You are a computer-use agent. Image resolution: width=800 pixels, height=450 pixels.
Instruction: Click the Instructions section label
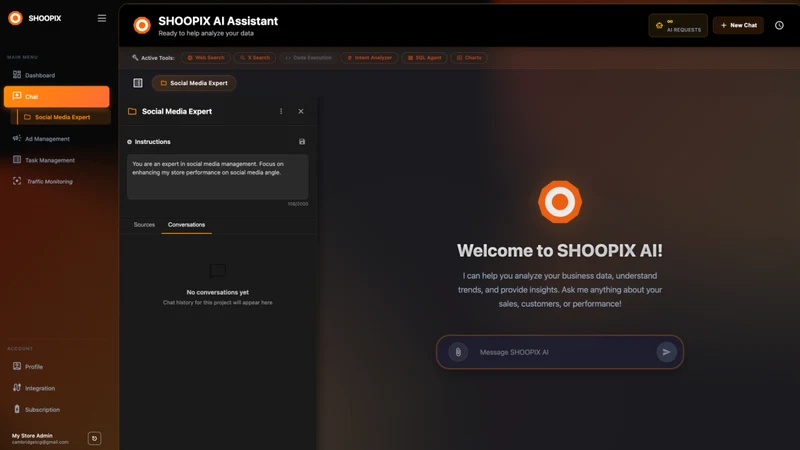click(152, 142)
